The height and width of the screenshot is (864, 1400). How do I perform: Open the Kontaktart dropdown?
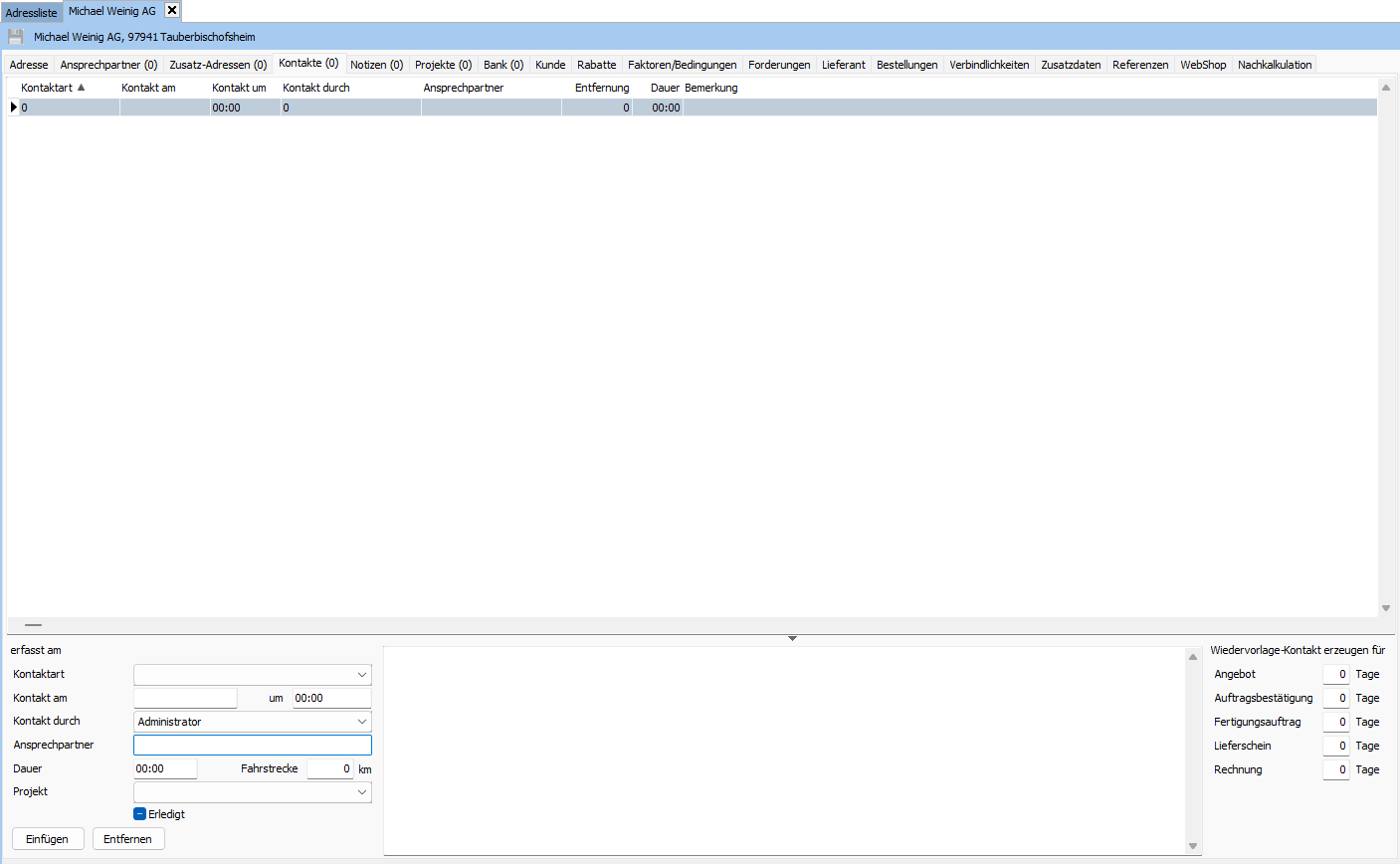point(362,674)
